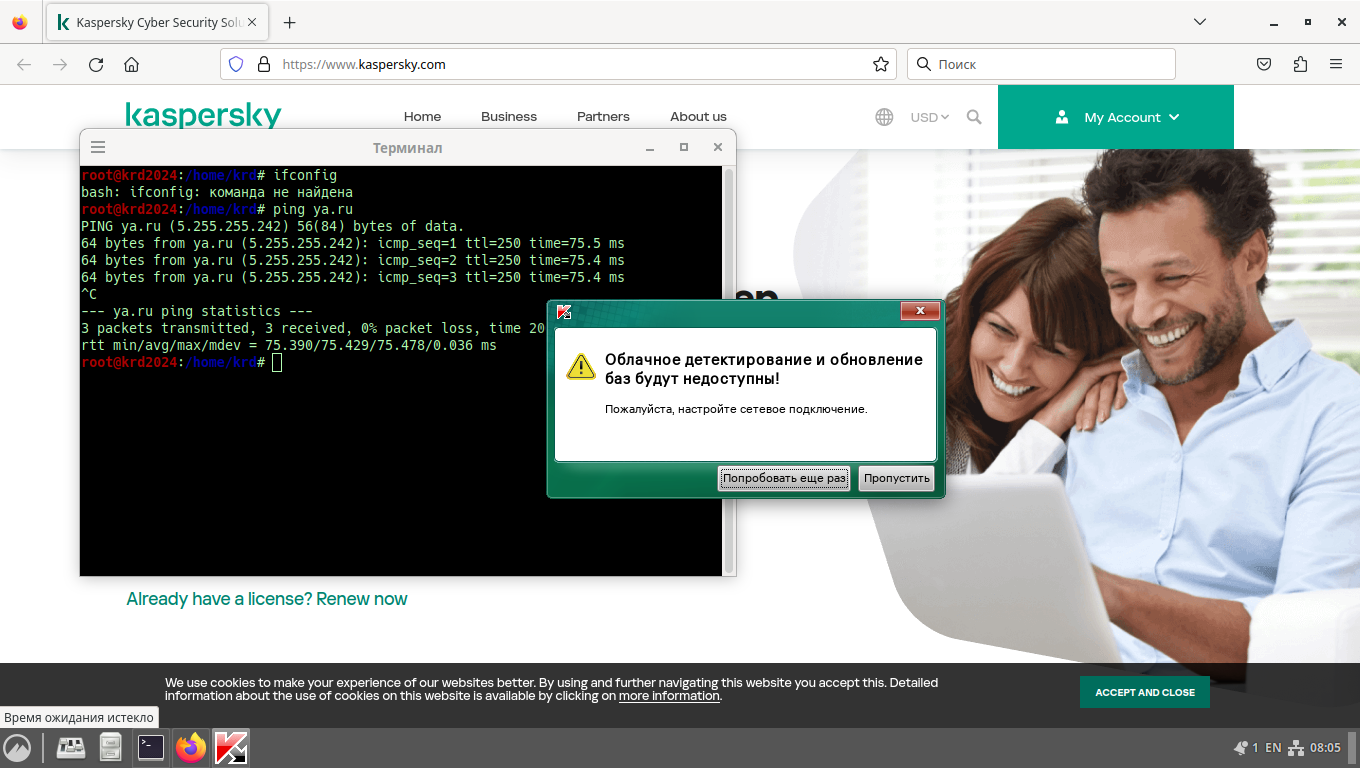Switch to Terminal from taskbar

151,747
